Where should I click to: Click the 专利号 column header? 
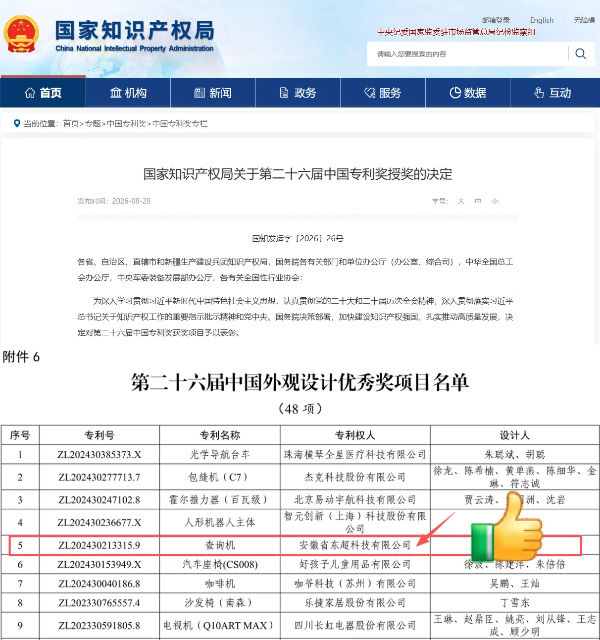click(99, 435)
